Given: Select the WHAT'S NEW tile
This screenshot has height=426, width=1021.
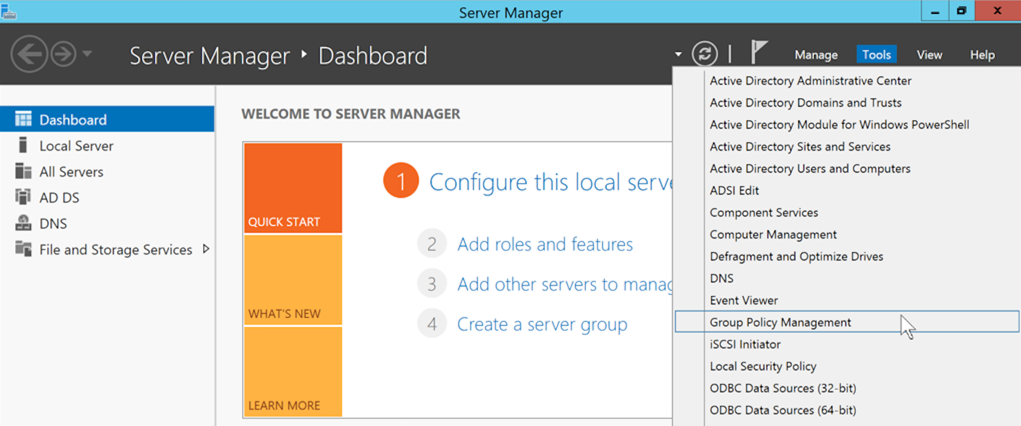Looking at the screenshot, I should pyautogui.click(x=292, y=280).
